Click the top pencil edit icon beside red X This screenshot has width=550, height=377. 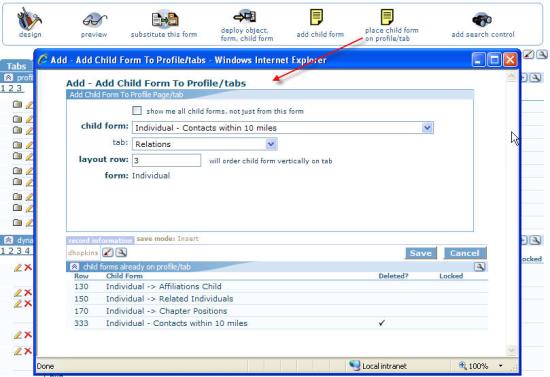point(18,268)
